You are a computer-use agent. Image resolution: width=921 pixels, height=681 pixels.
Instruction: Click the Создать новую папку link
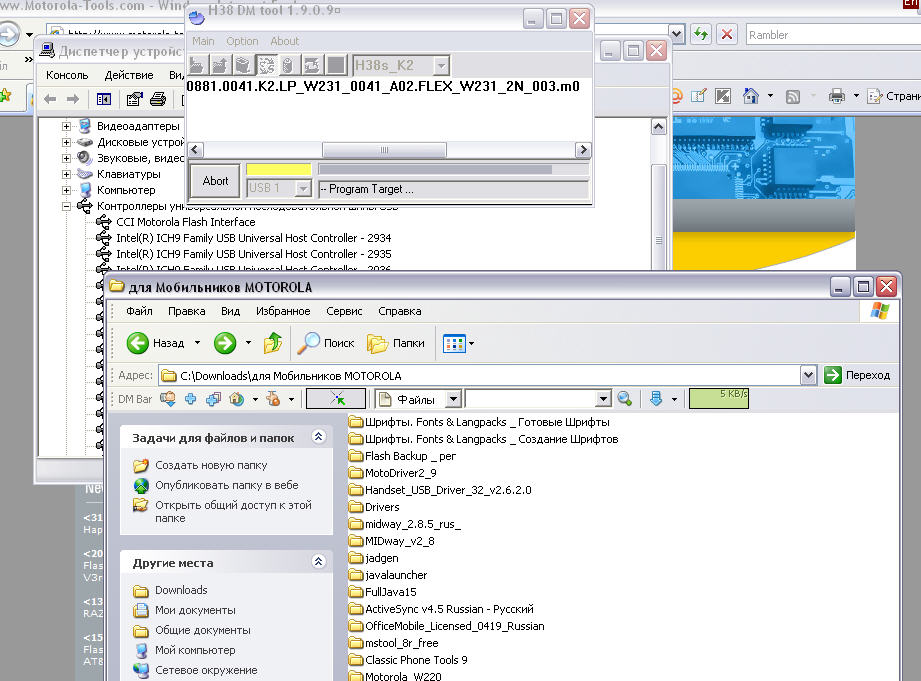click(x=211, y=465)
